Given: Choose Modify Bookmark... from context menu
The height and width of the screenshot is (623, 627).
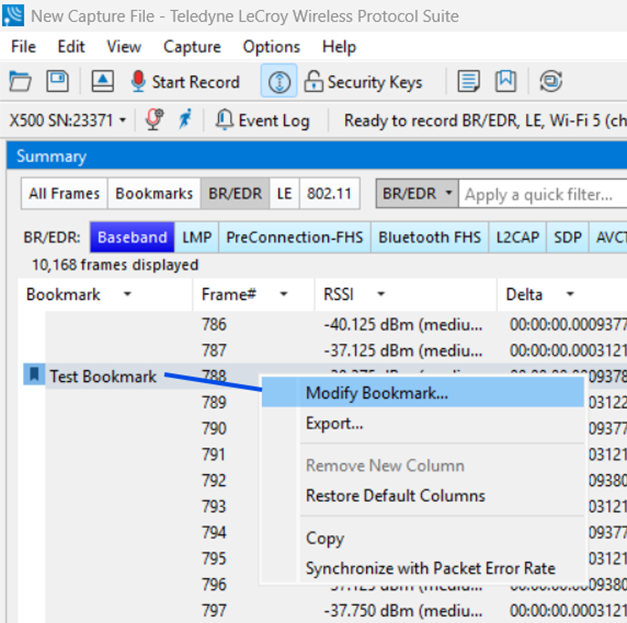Looking at the screenshot, I should click(423, 393).
